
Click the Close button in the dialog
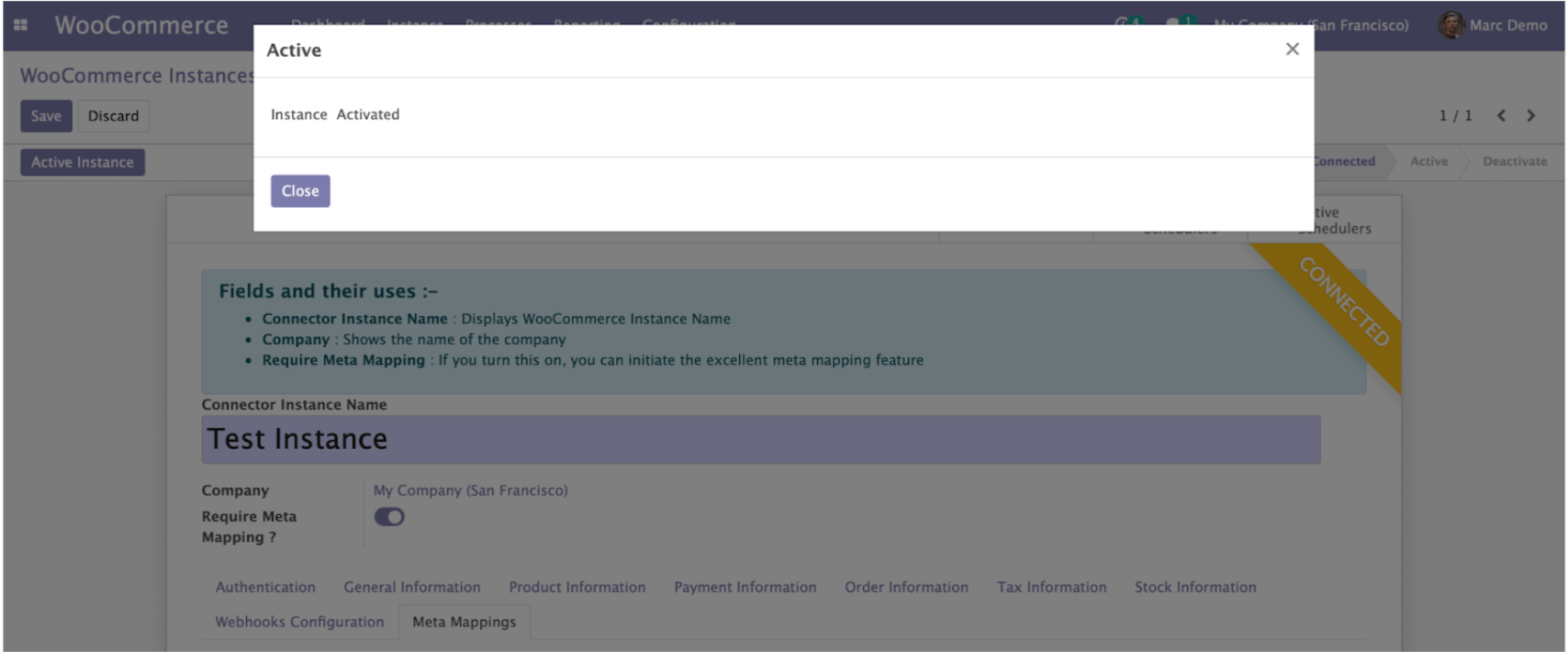(300, 191)
